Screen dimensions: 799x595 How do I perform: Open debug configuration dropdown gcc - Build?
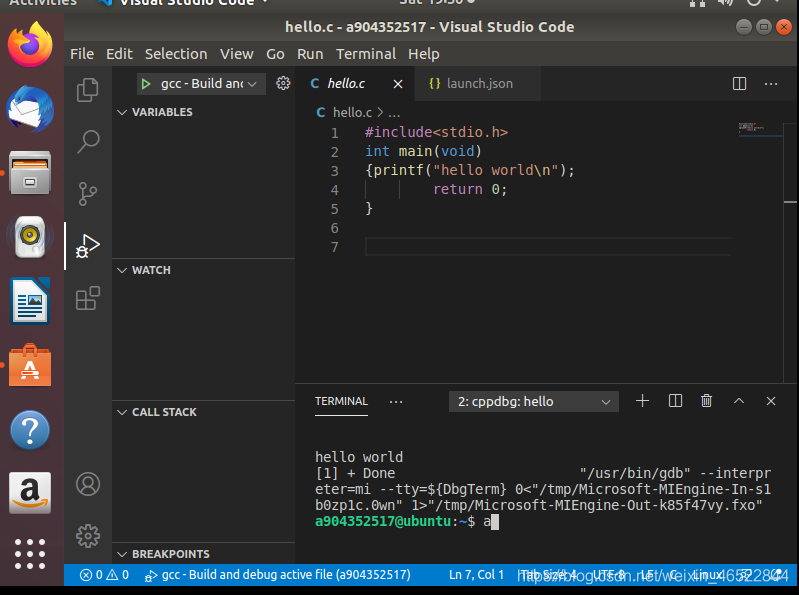[201, 84]
